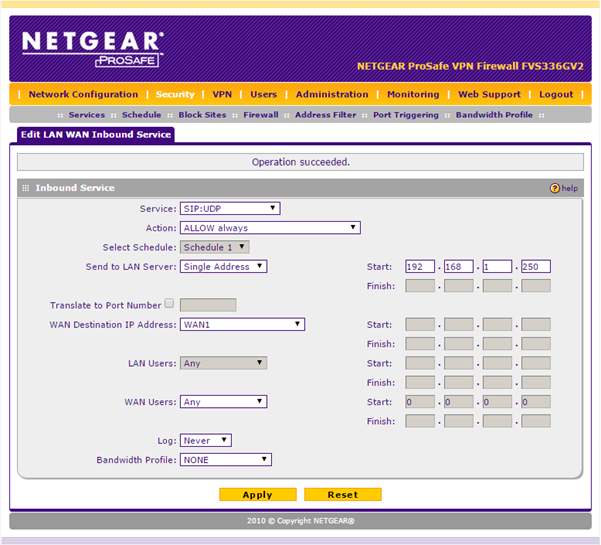Screen dimensions: 601x545
Task: Open Network Configuration menu
Action: pyautogui.click(x=83, y=94)
